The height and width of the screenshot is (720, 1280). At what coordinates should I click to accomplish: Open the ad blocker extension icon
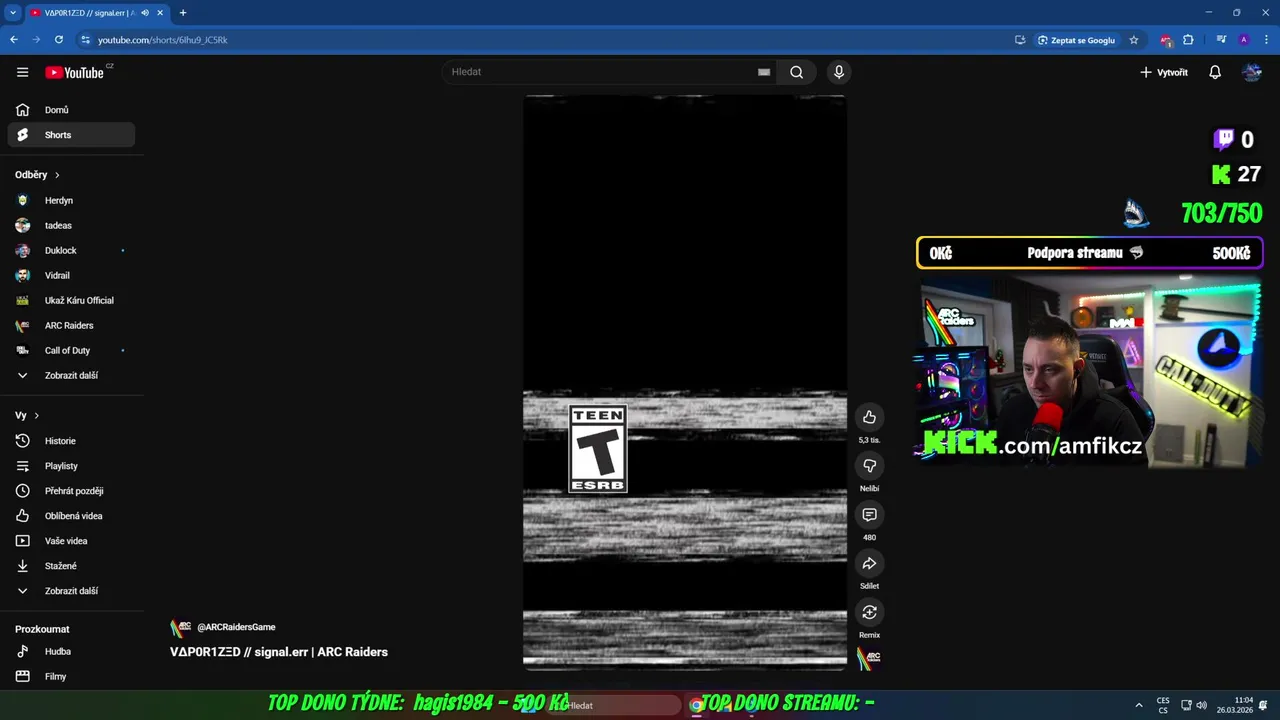[1166, 40]
